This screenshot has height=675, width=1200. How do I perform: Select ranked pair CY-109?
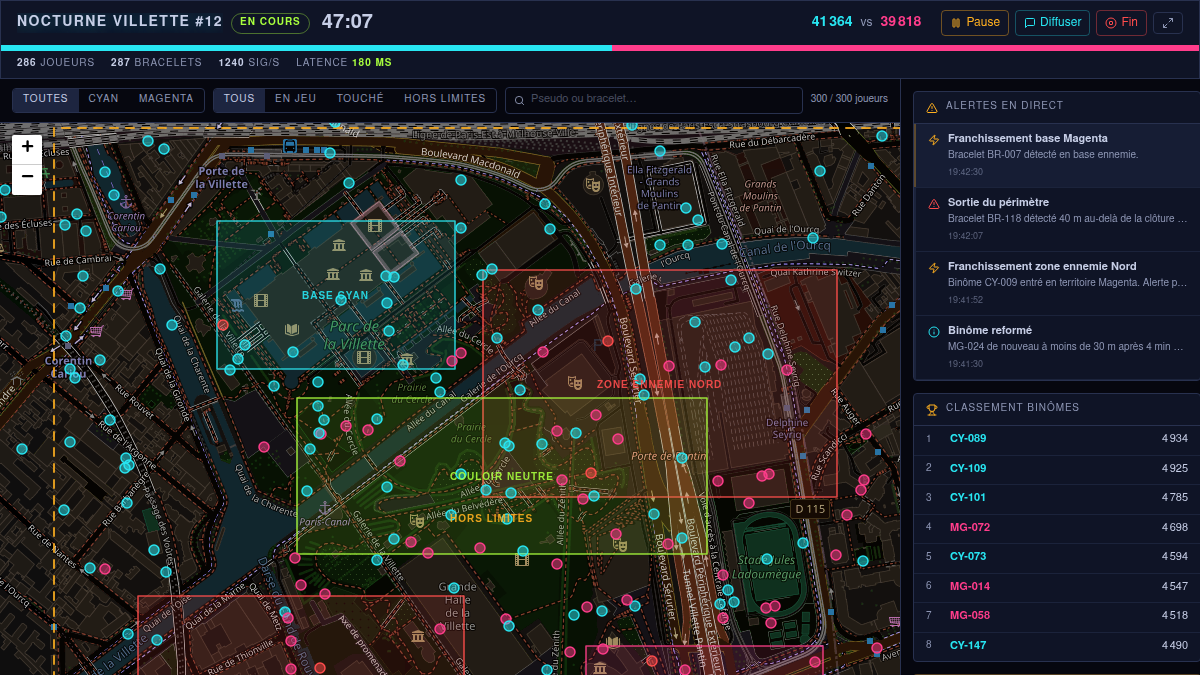[x=1057, y=468]
